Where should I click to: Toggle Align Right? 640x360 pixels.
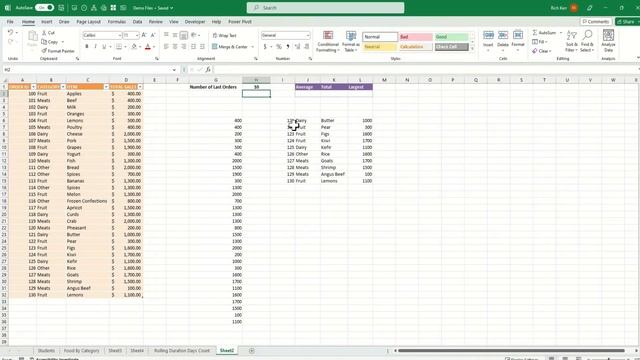(184, 47)
